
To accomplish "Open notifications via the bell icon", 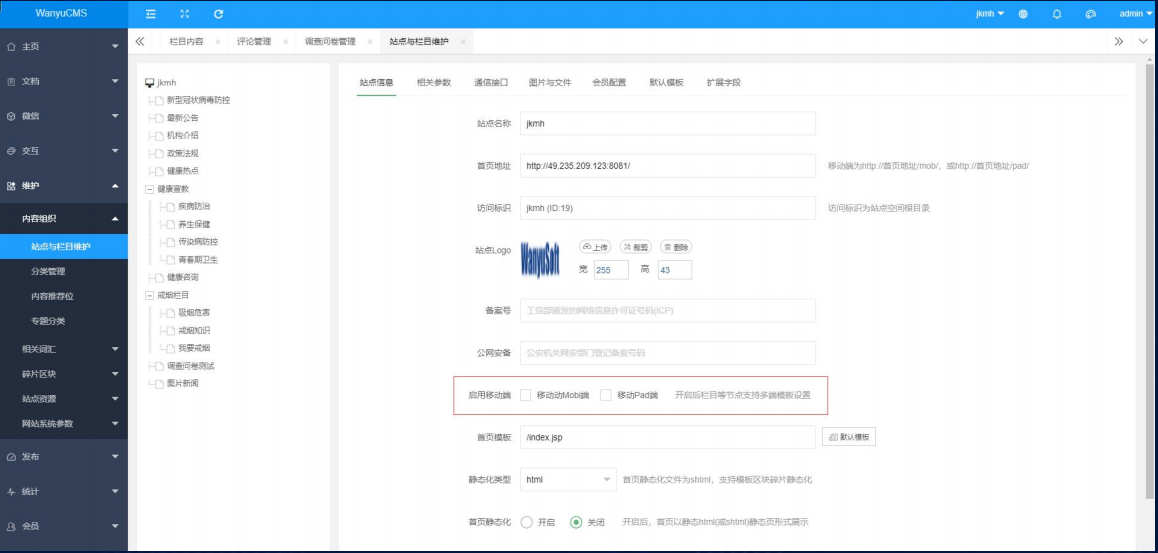I will coord(1056,14).
